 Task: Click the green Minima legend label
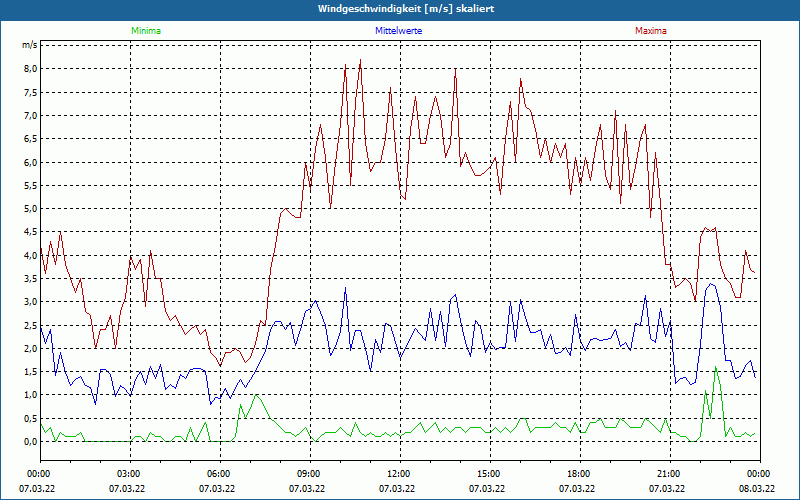[x=145, y=31]
